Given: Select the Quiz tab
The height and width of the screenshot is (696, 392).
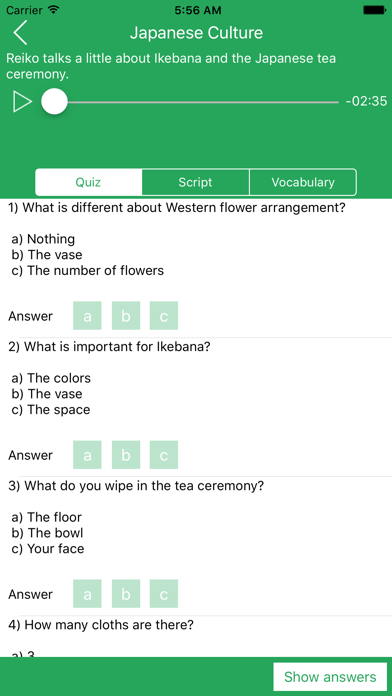Looking at the screenshot, I should tap(88, 182).
